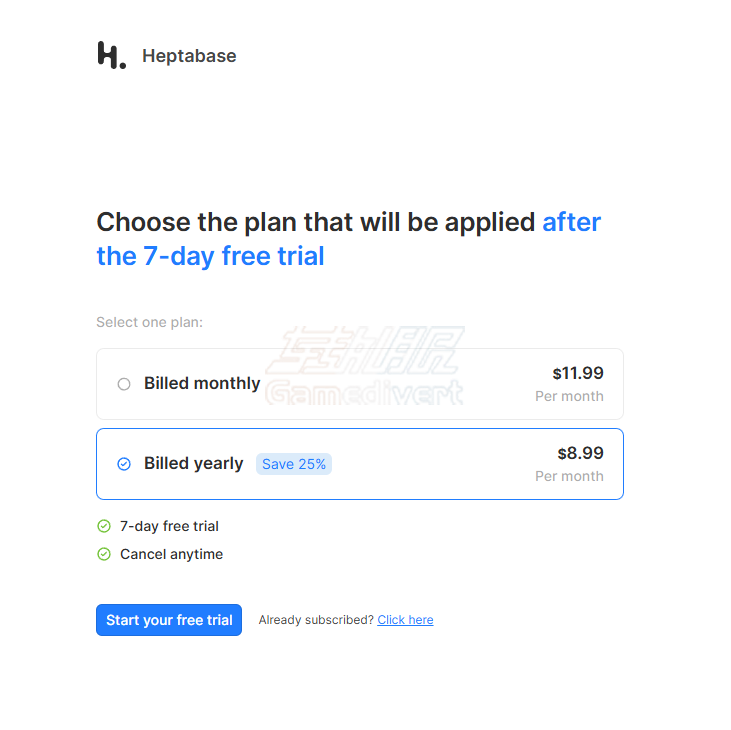The image size is (731, 730).
Task: Click the Cancel anytime text
Action: tap(172, 554)
